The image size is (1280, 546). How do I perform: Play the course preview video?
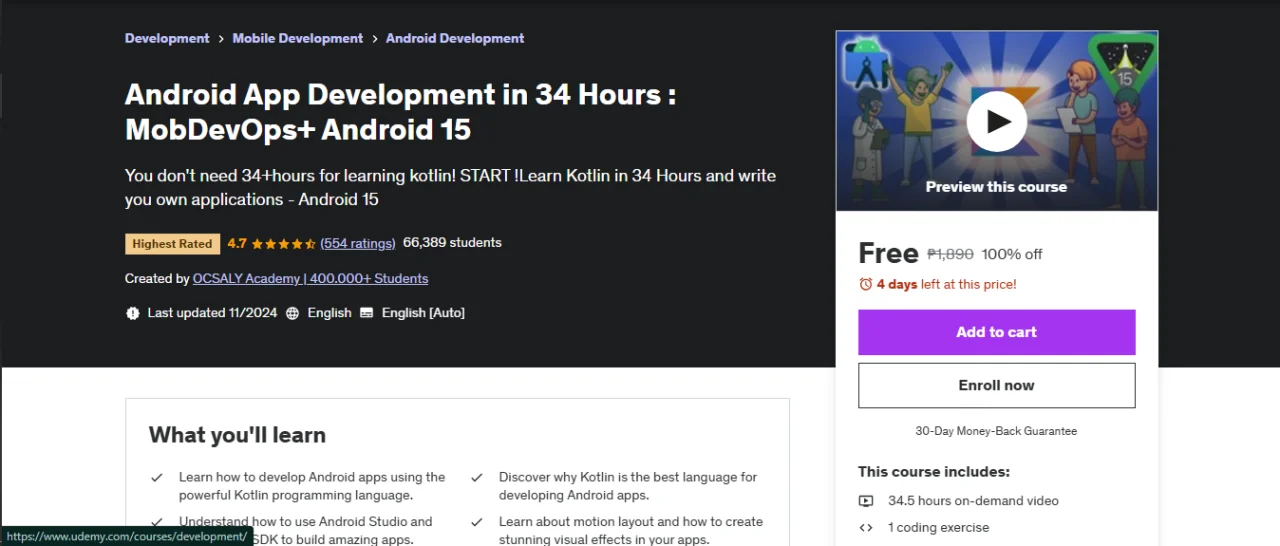tap(996, 121)
